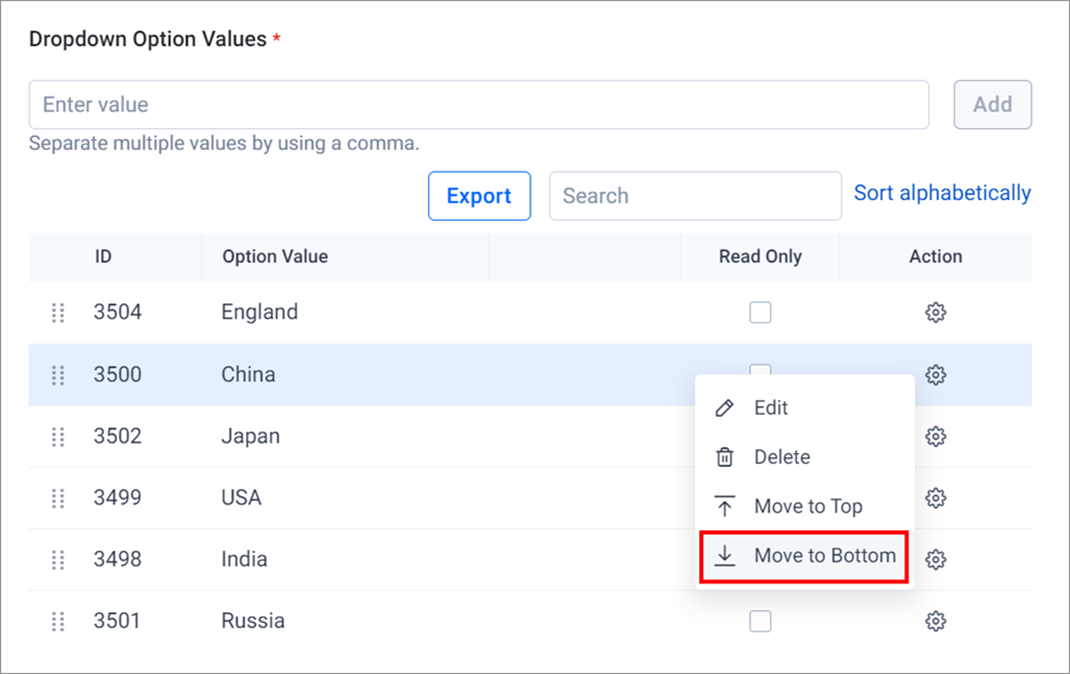Focus the Search box
Screen dimensions: 1070x674
coord(695,196)
